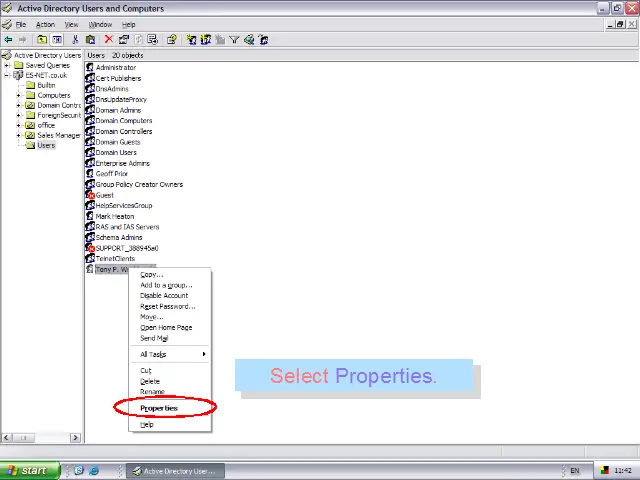Collapse the ES-NET.co.uk domain node

point(7,75)
